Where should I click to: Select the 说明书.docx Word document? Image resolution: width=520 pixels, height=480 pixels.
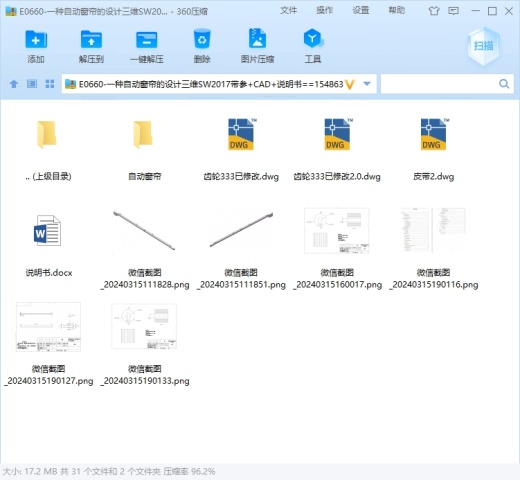pyautogui.click(x=47, y=230)
